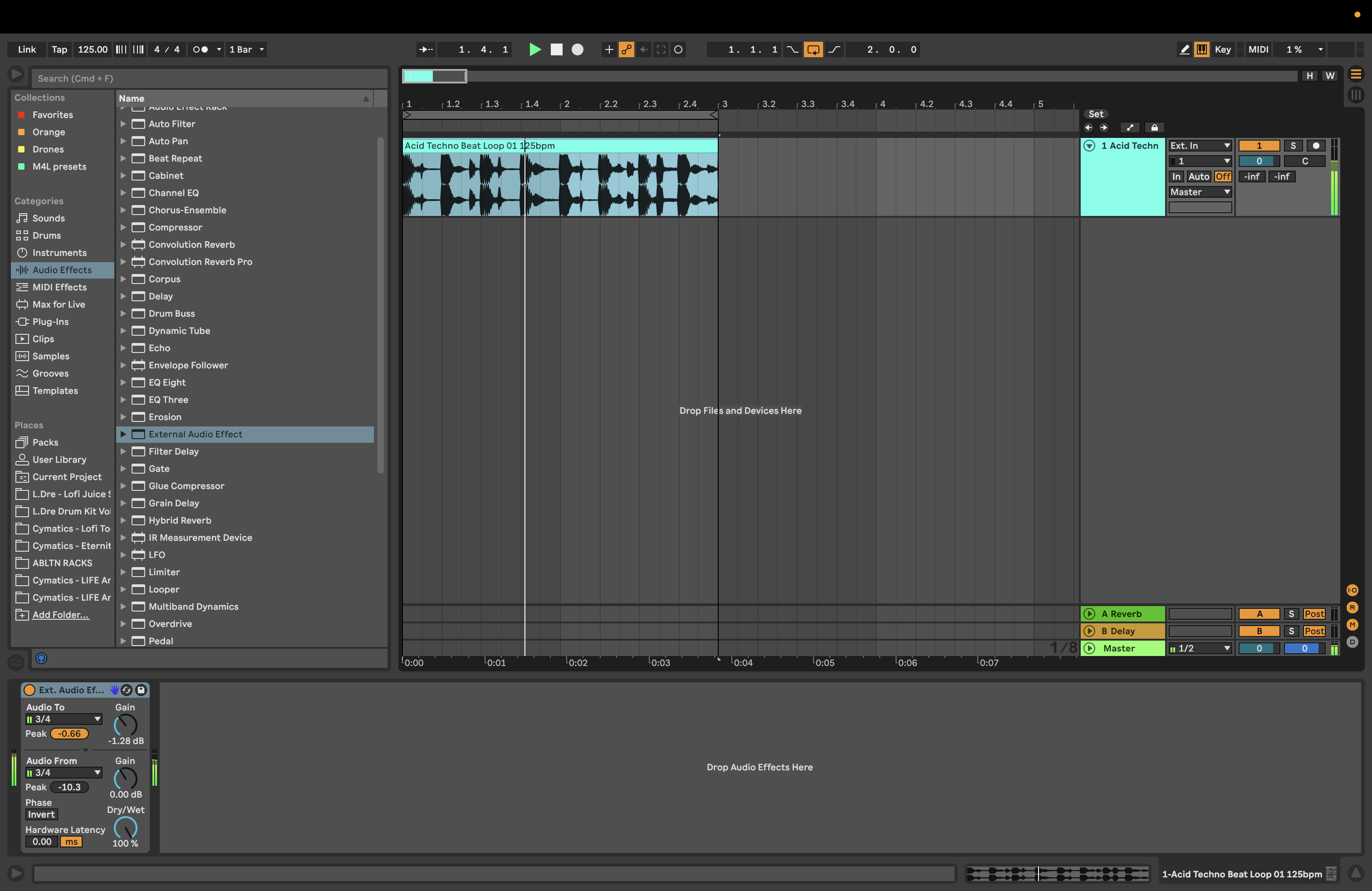Open the M4L presets collection
Image resolution: width=1372 pixels, height=891 pixels.
[59, 166]
